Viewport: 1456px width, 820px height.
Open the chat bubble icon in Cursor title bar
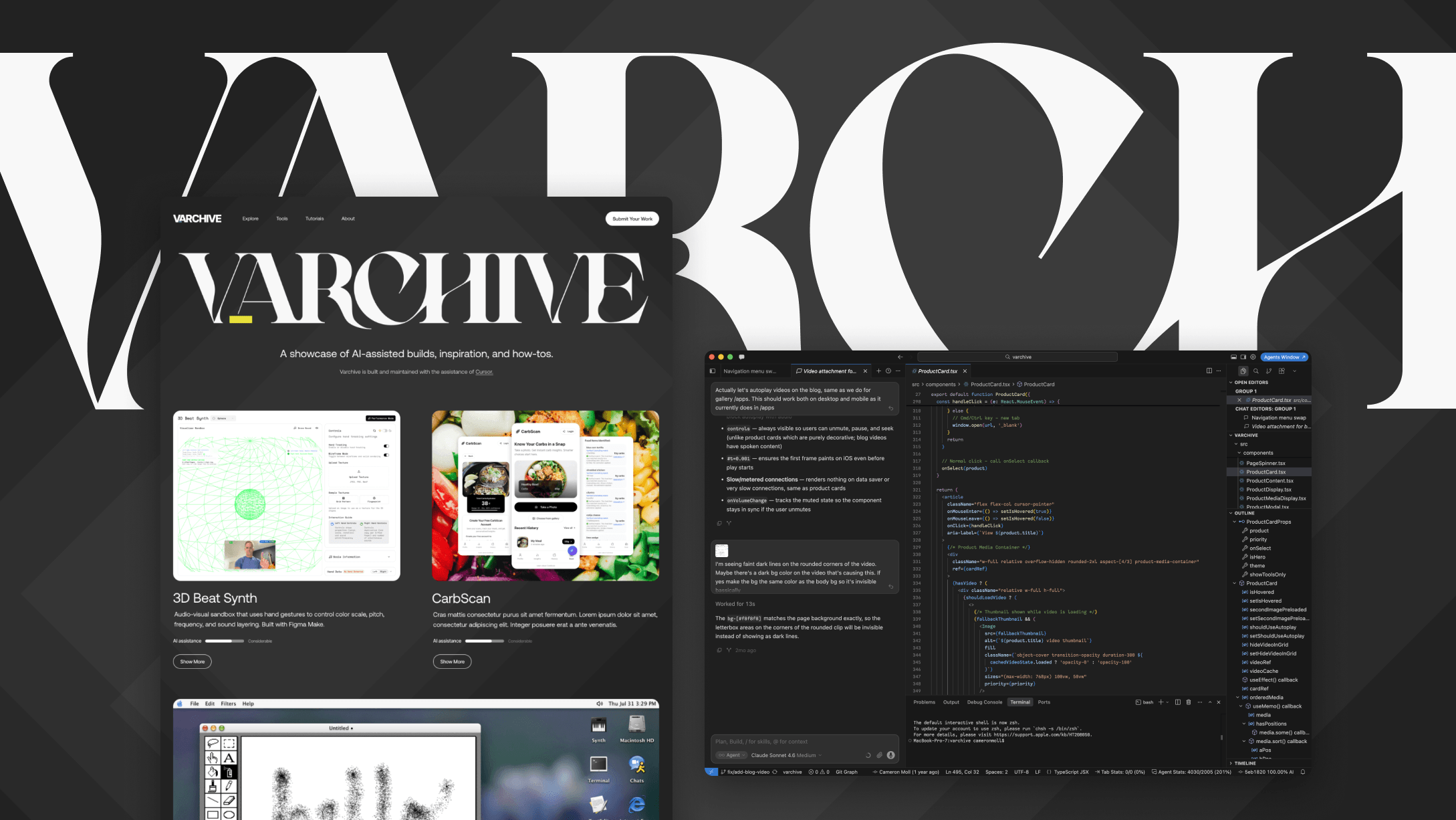741,357
